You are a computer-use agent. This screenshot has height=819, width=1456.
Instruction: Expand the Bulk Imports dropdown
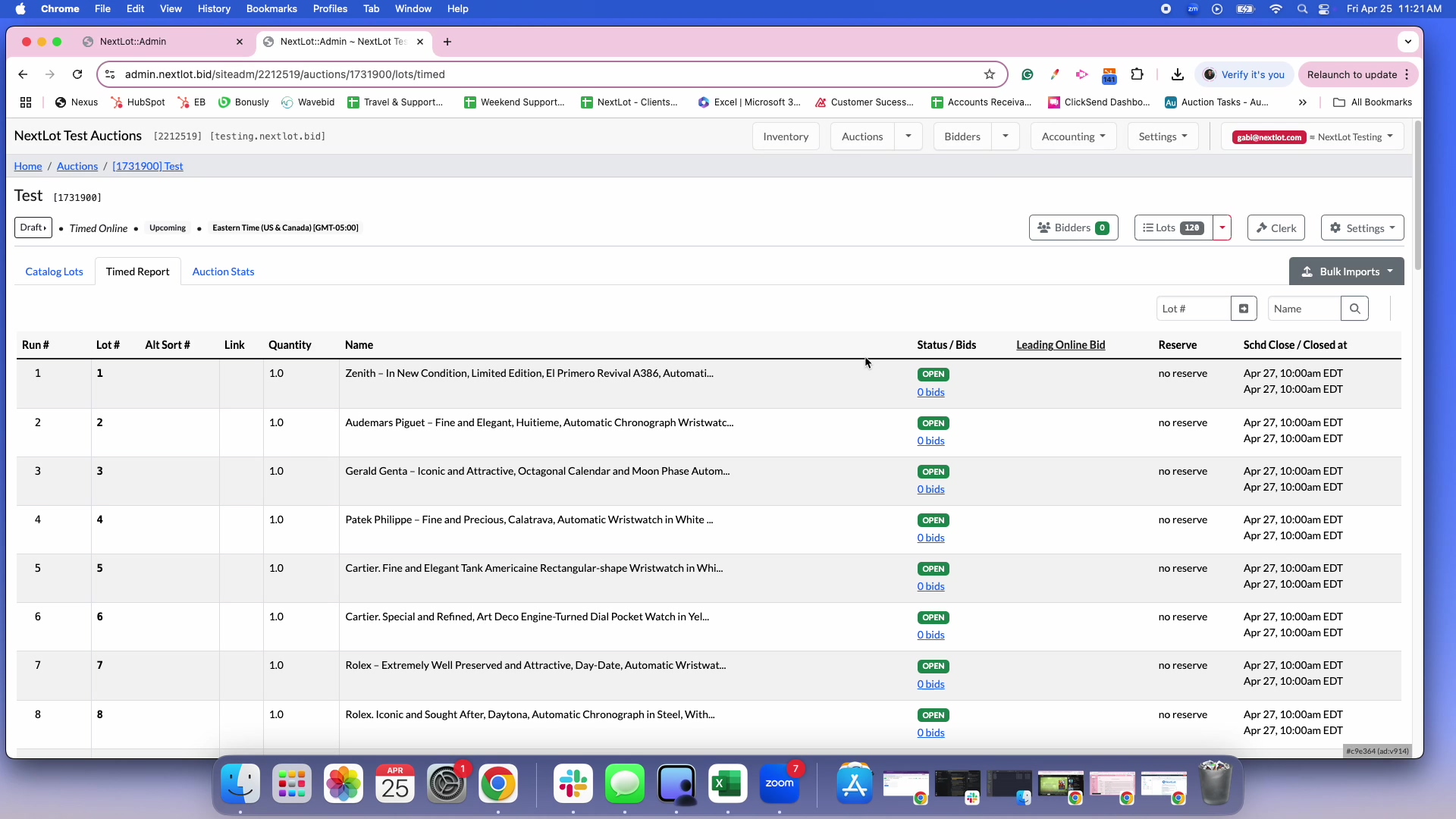click(x=1347, y=271)
